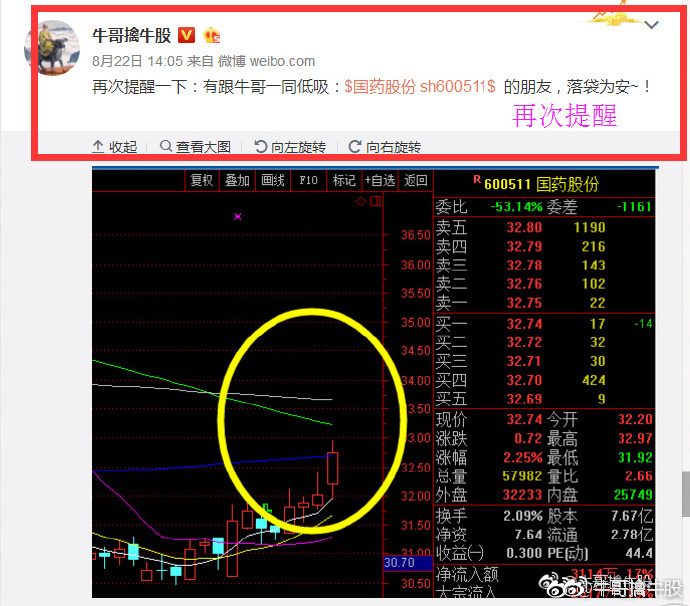The height and width of the screenshot is (606, 690).
Task: Click the orange V verified badge
Action: click(187, 35)
